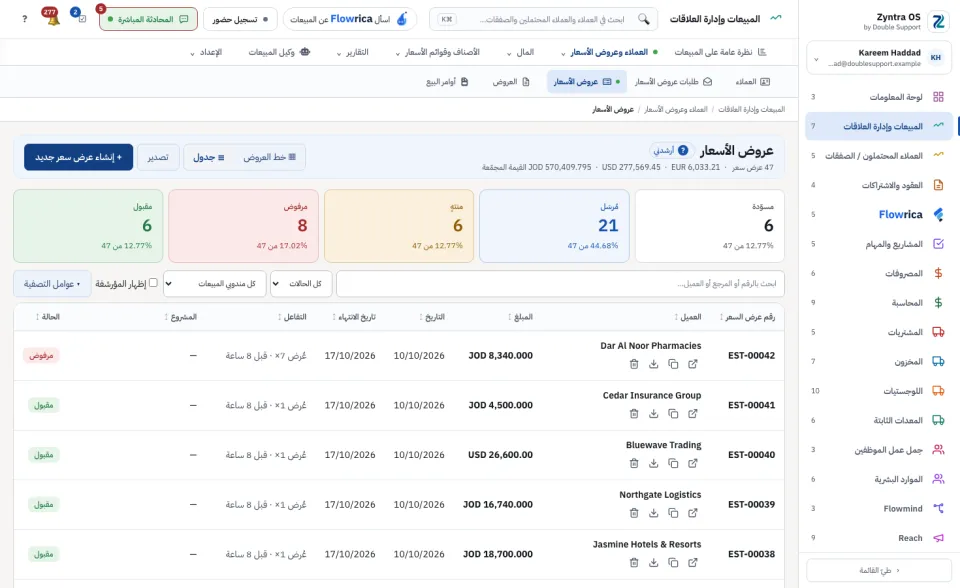Expand العملاء وعروض الأسعار nav dropdown

[609, 52]
